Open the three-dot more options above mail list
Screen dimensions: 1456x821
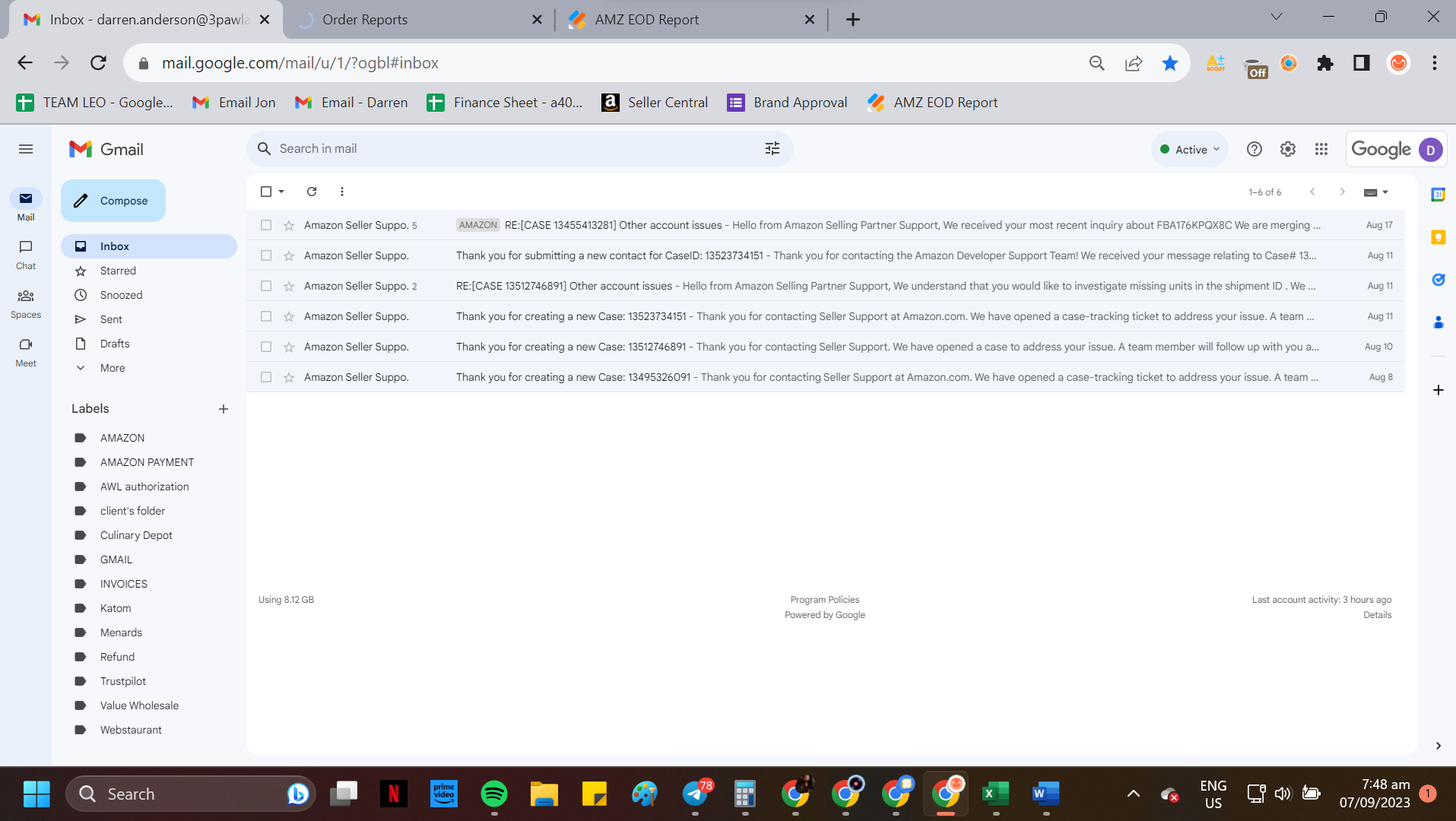point(342,192)
